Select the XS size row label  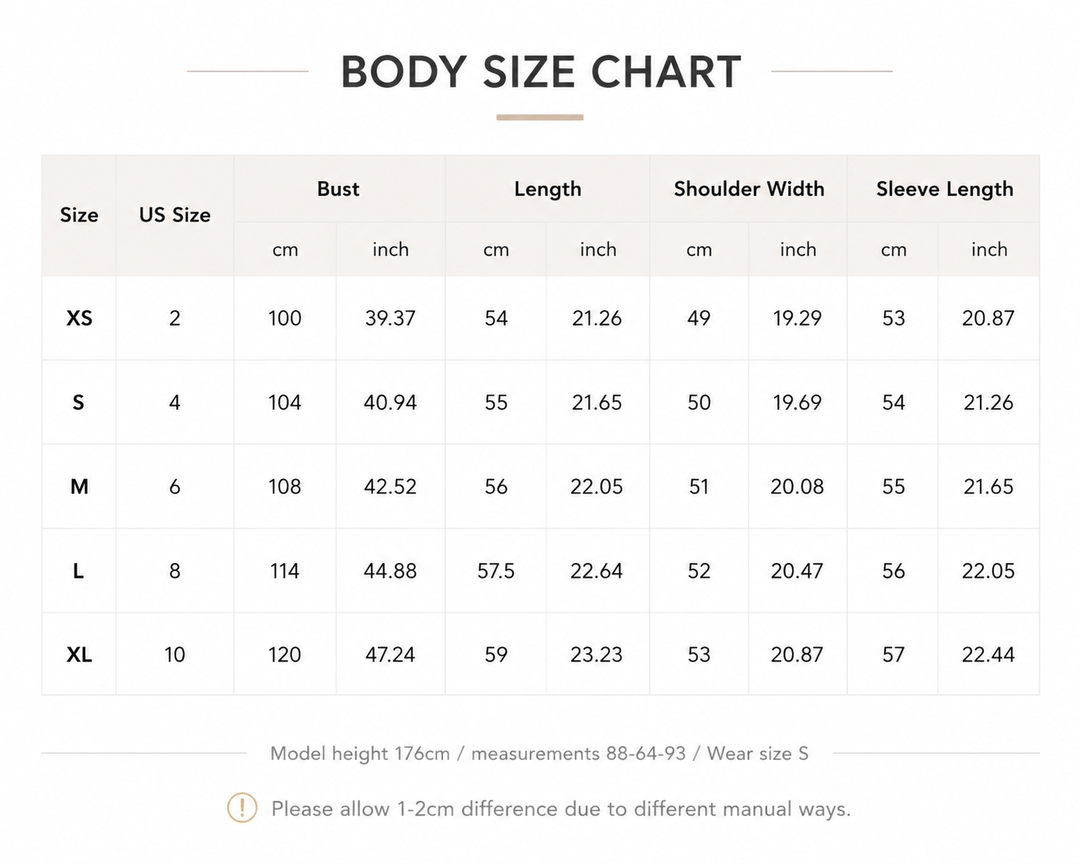tap(79, 318)
